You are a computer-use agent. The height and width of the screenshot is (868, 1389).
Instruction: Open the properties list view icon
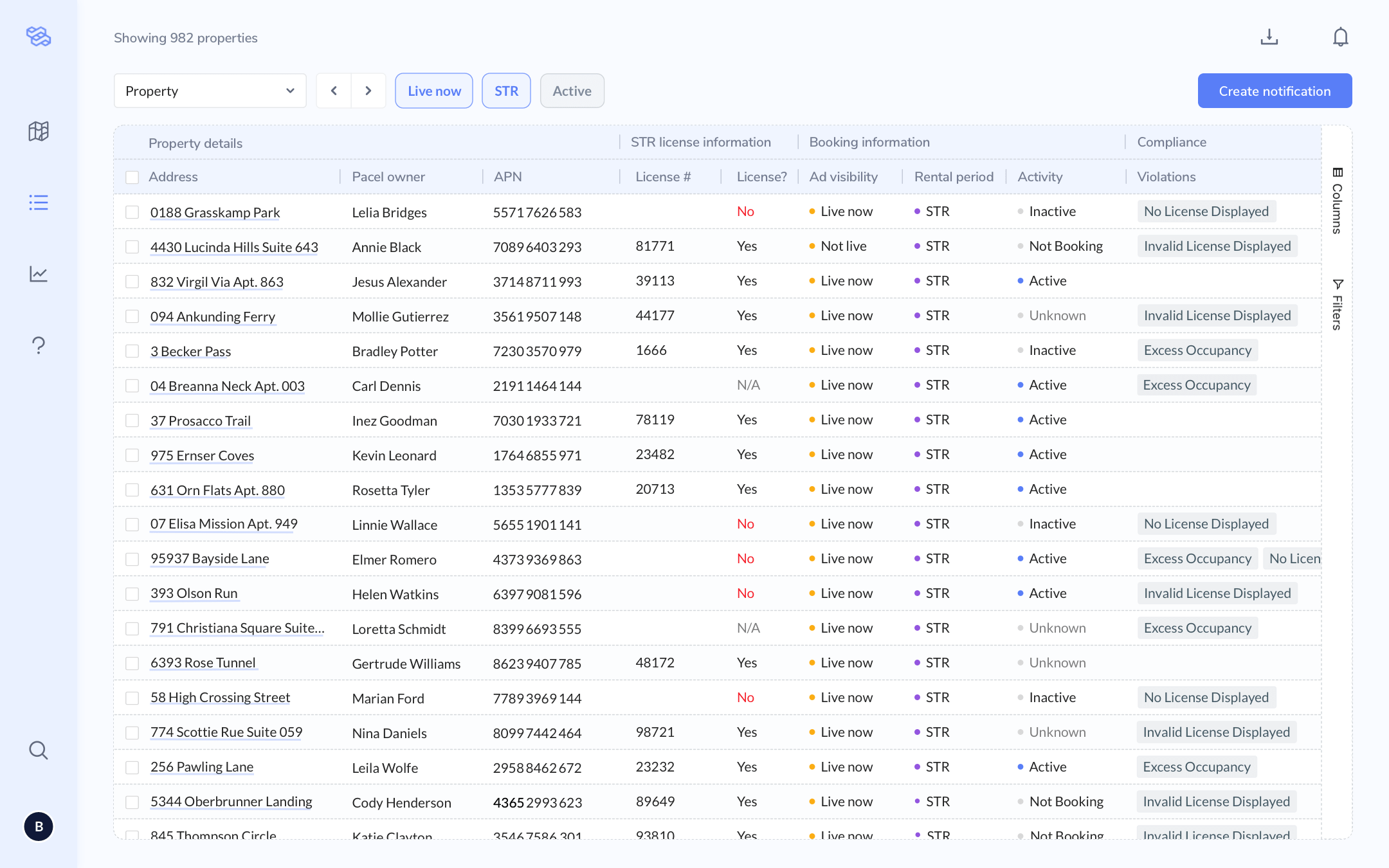[39, 203]
